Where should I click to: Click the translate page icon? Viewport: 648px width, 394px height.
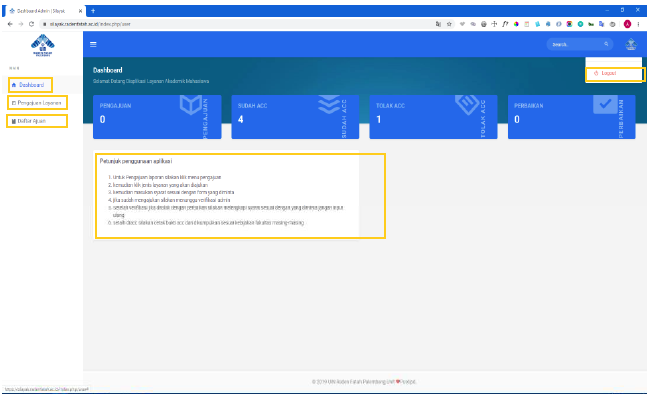coord(438,24)
